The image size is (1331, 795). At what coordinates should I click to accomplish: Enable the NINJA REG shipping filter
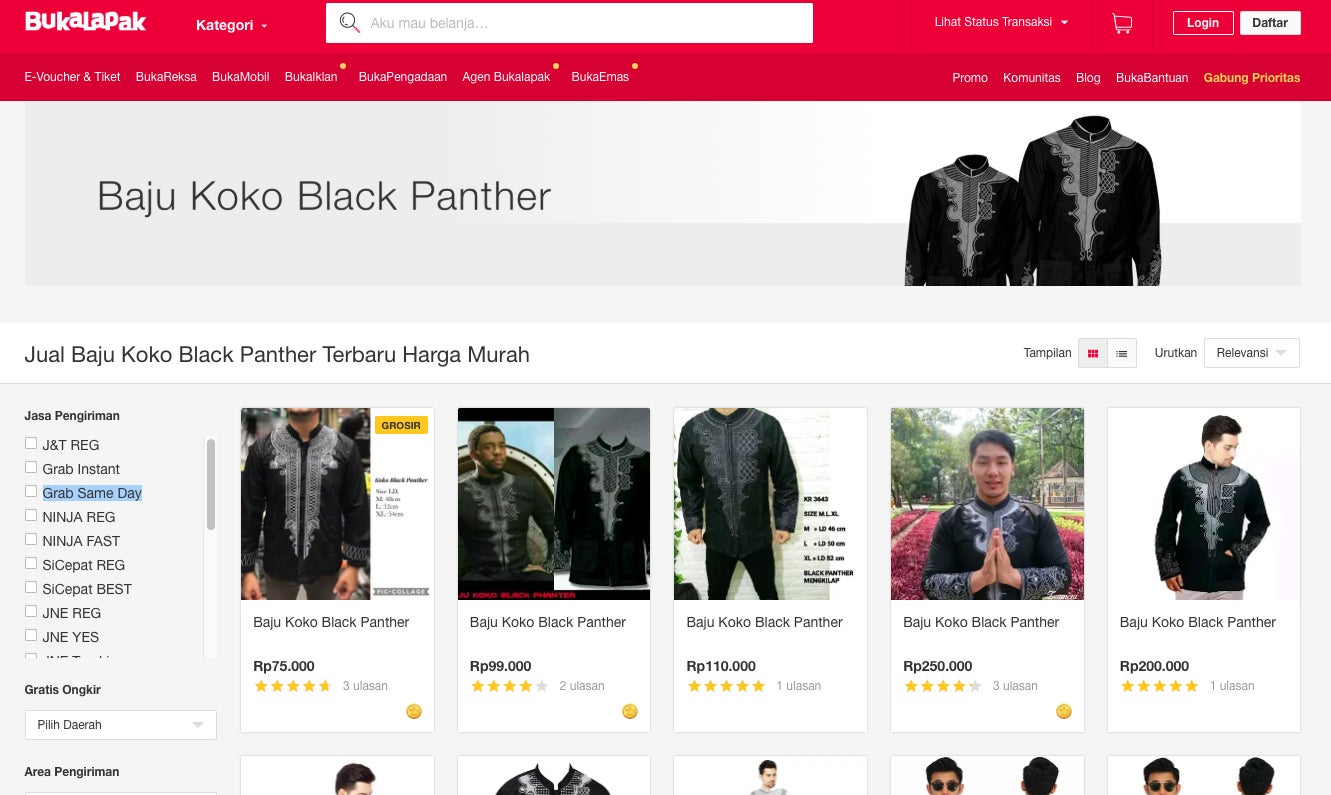31,516
